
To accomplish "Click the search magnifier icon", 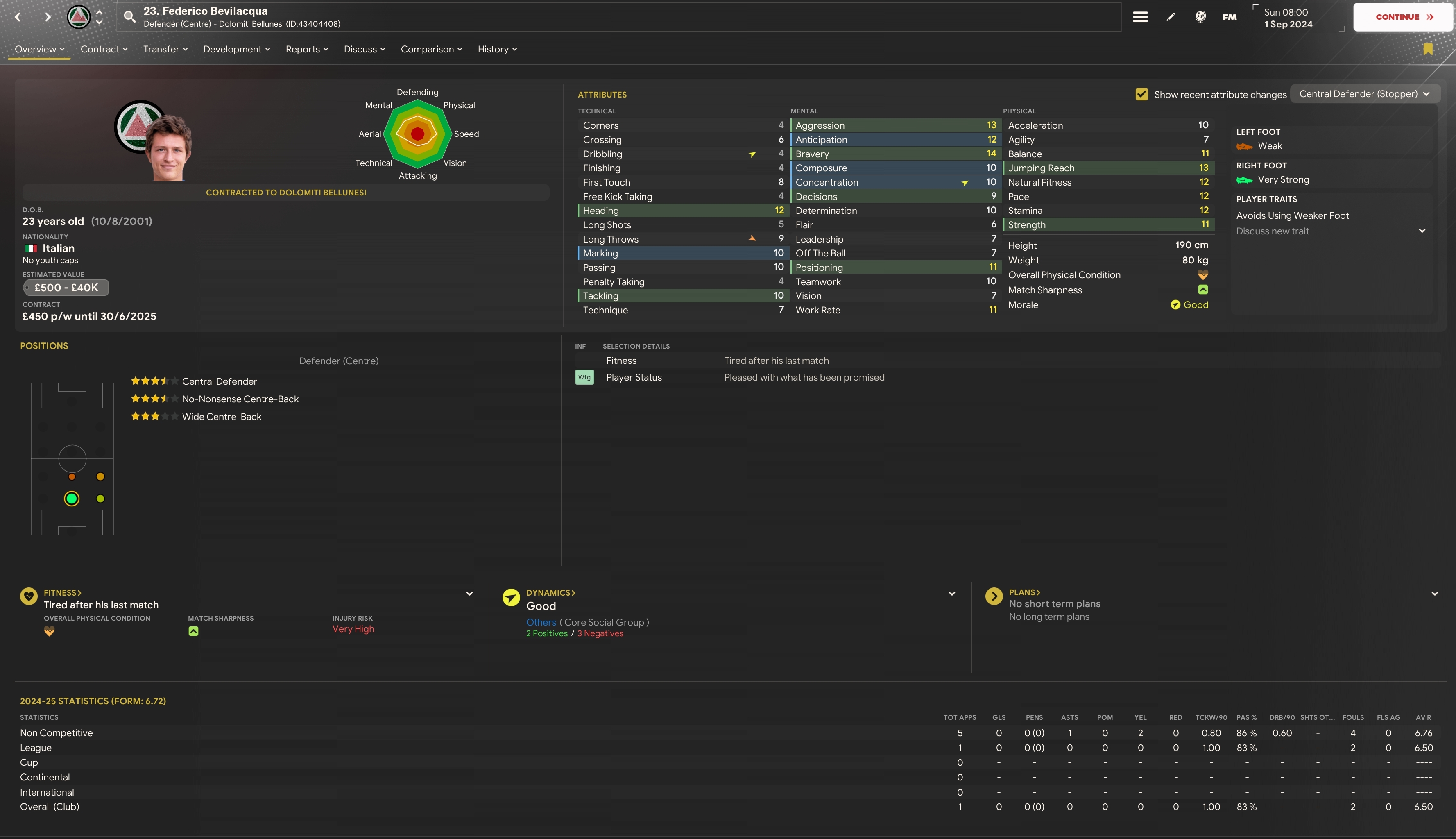I will 129,17.
